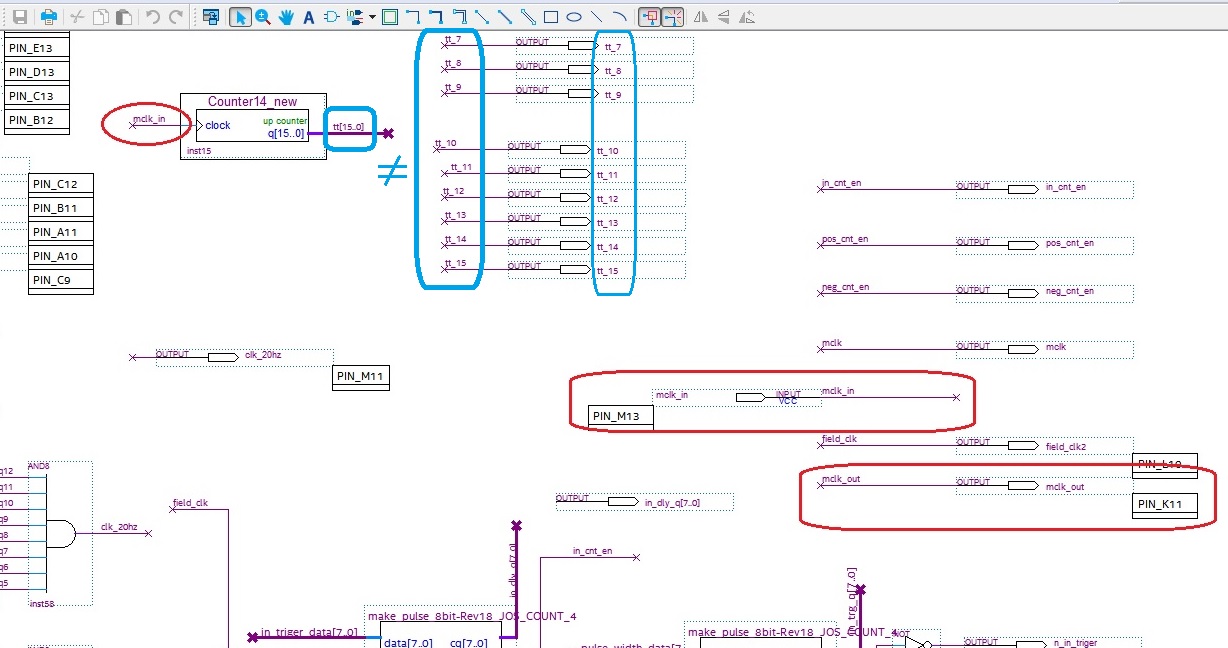Image resolution: width=1228 pixels, height=648 pixels.
Task: Click the detach window icon
Action: point(211,17)
